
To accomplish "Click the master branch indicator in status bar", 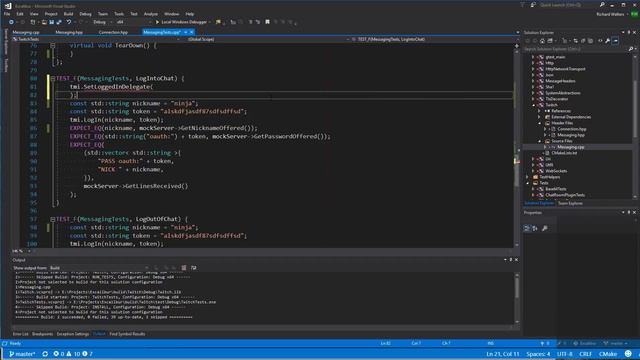I will click(x=22, y=354).
